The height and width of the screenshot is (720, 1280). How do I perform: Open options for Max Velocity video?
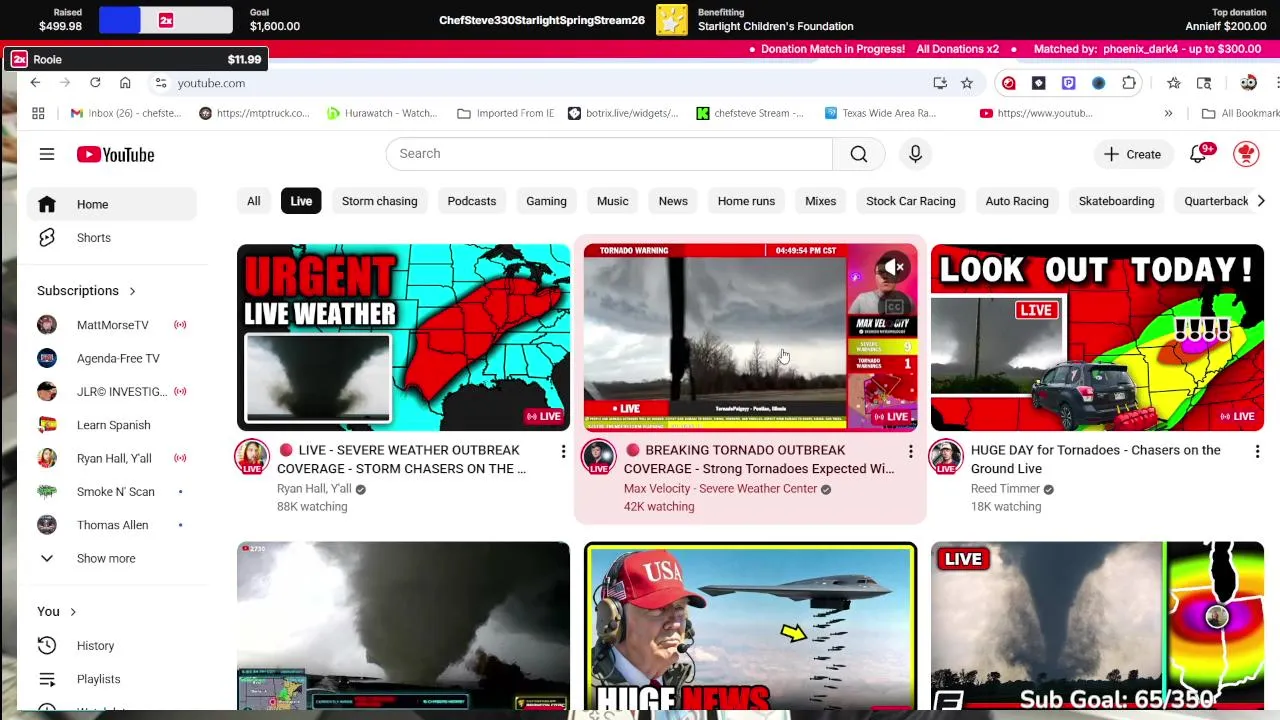910,452
